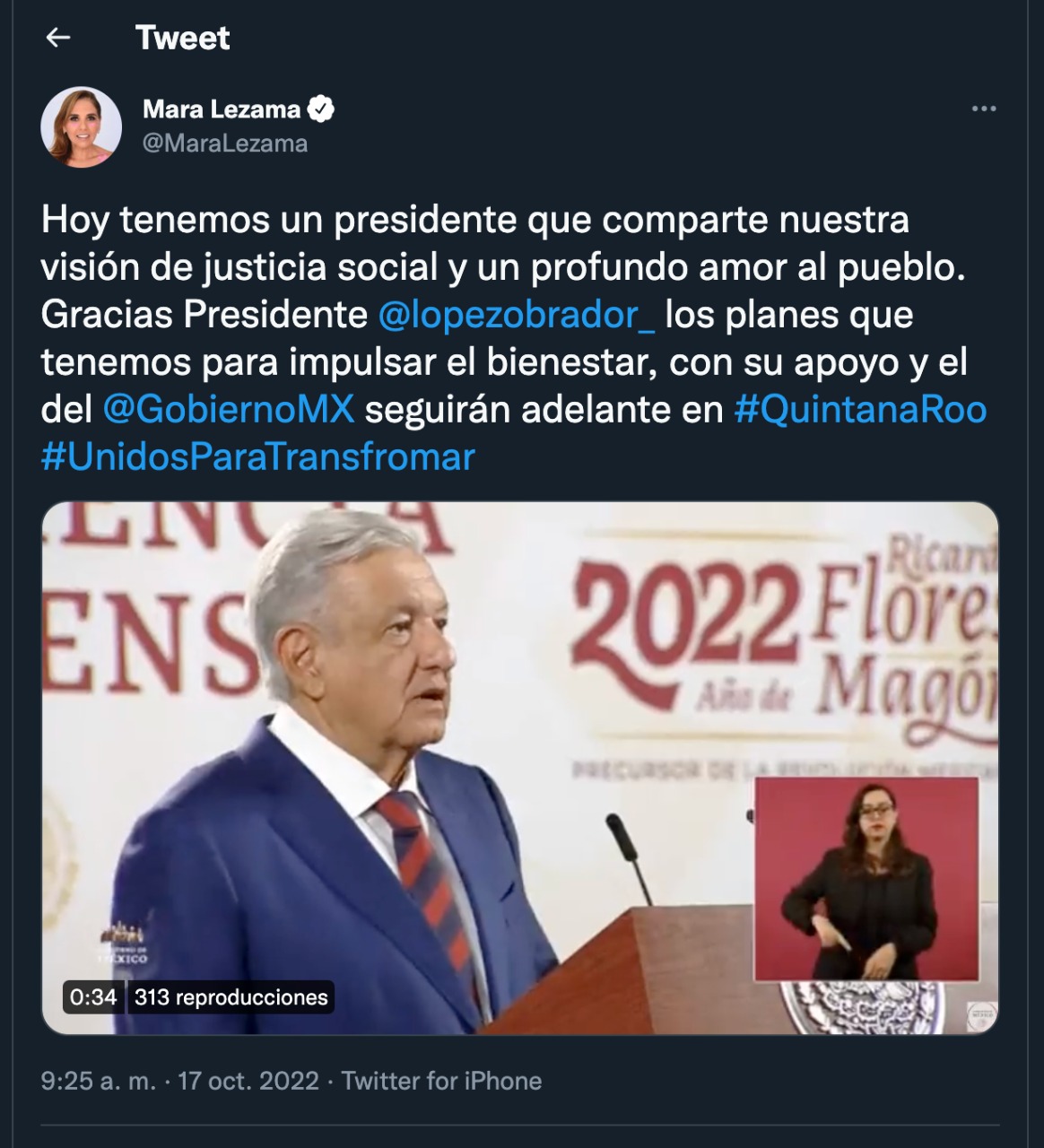This screenshot has width=1044, height=1148.
Task: Open the @lopezobrador_ mention
Action: click(x=517, y=315)
